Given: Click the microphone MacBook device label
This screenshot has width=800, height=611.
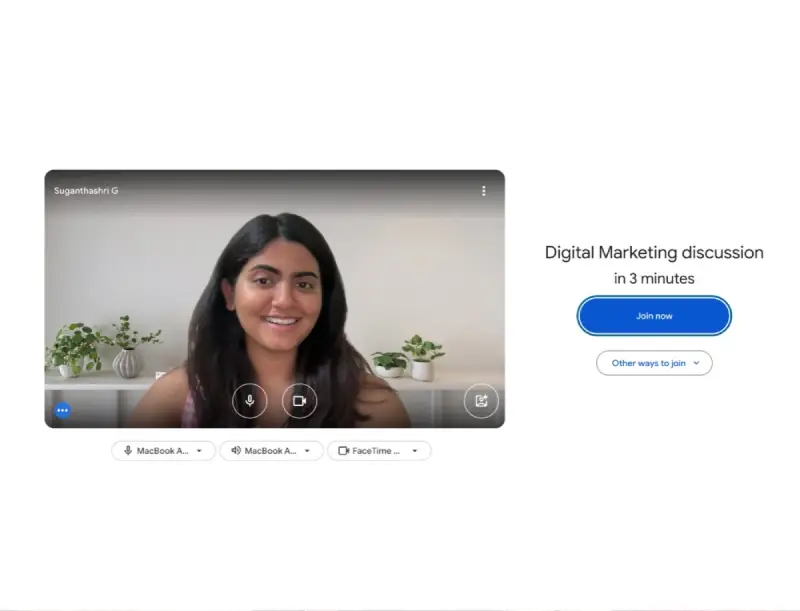Looking at the screenshot, I should tap(162, 451).
